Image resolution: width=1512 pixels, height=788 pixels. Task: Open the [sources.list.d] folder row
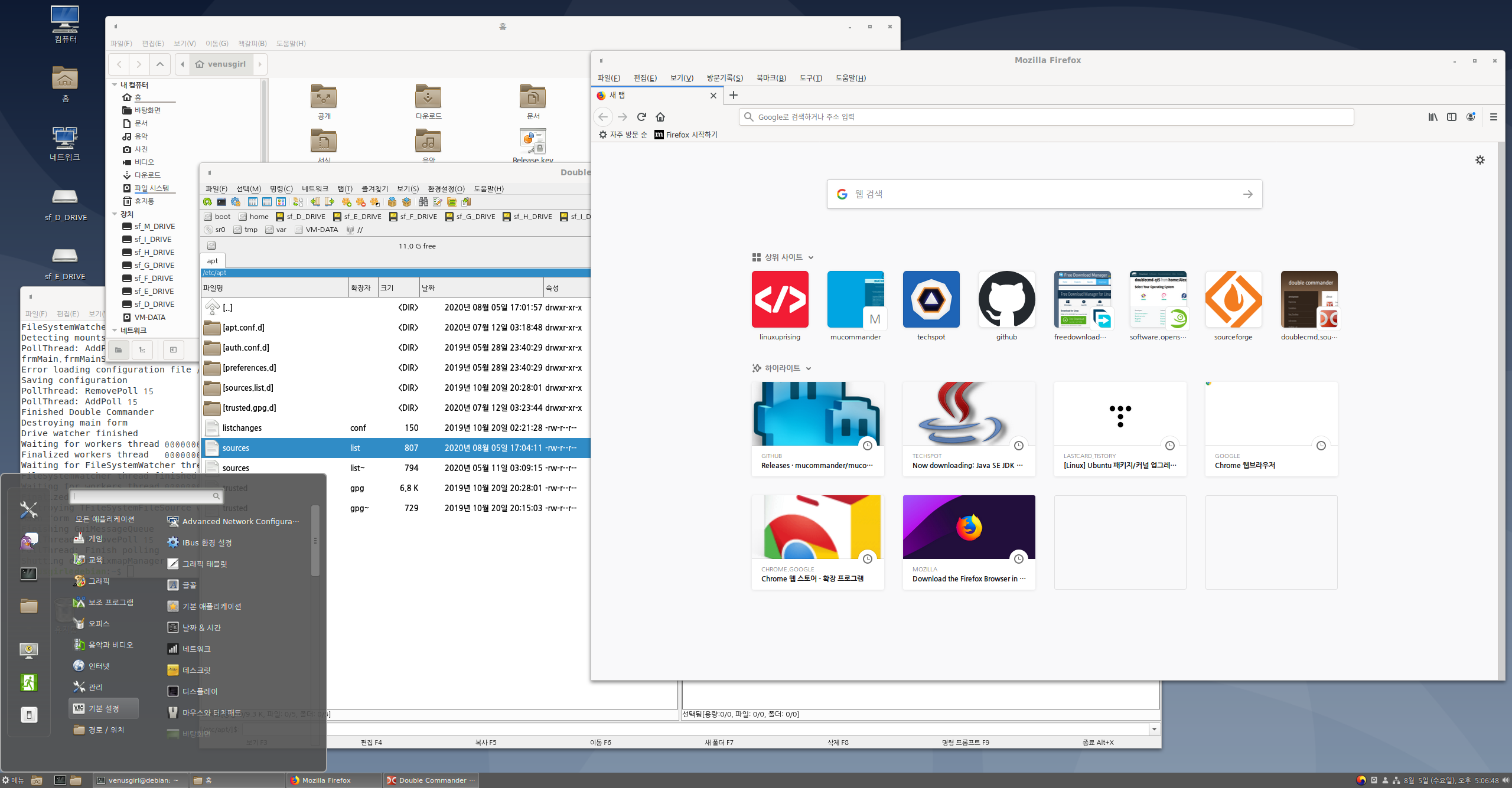point(396,388)
